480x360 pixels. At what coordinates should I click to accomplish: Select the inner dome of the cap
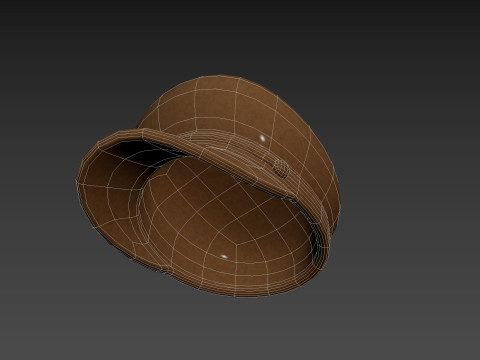pyautogui.click(x=230, y=223)
